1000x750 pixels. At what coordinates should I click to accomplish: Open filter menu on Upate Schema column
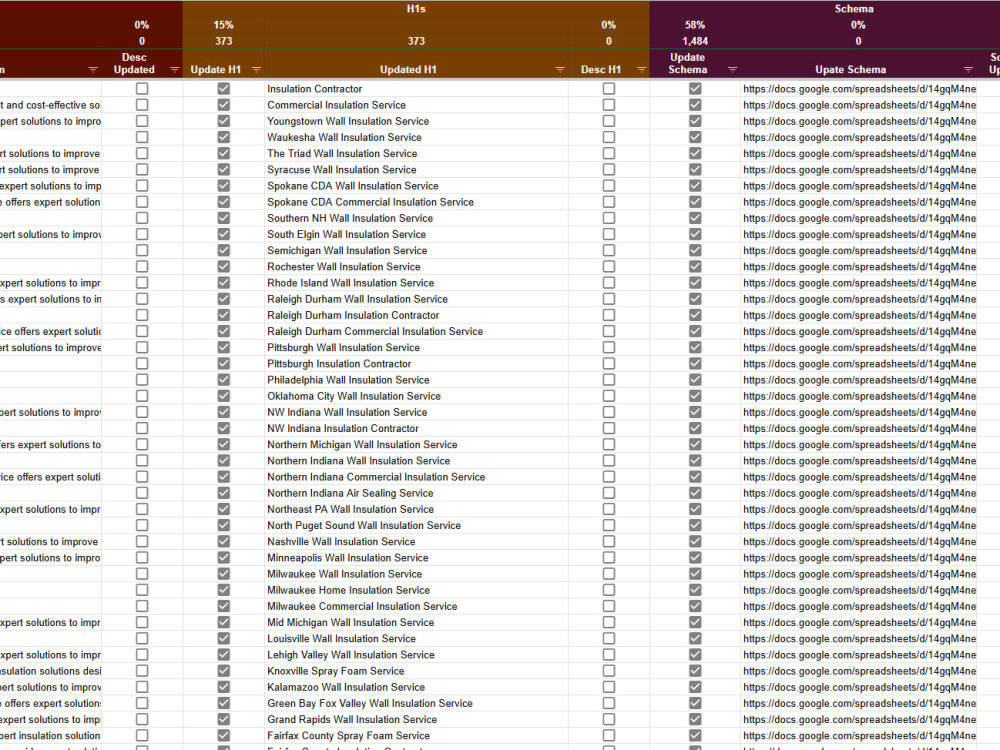[968, 70]
